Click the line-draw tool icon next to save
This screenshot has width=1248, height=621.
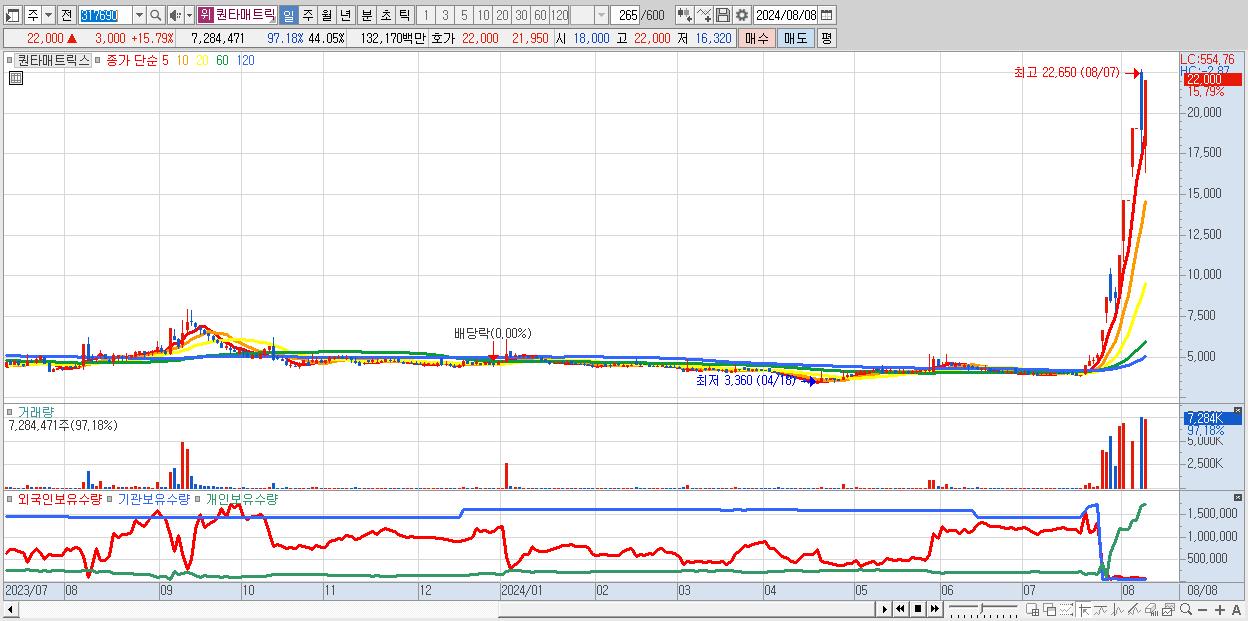[x=703, y=15]
